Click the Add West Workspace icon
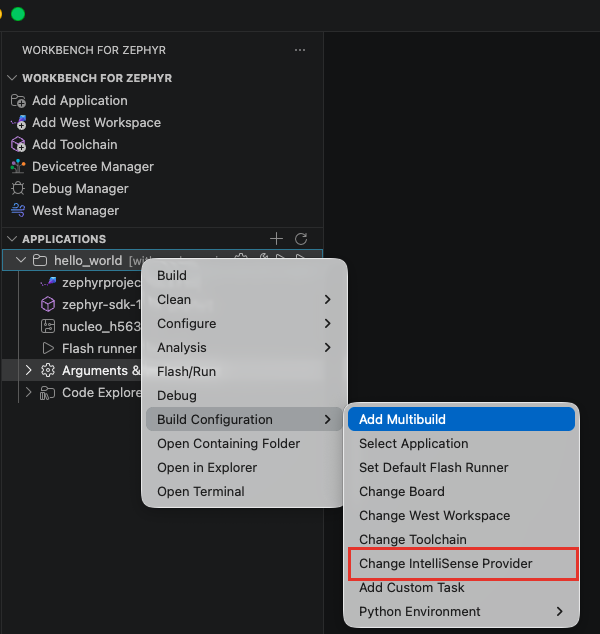This screenshot has width=600, height=634. [18, 123]
